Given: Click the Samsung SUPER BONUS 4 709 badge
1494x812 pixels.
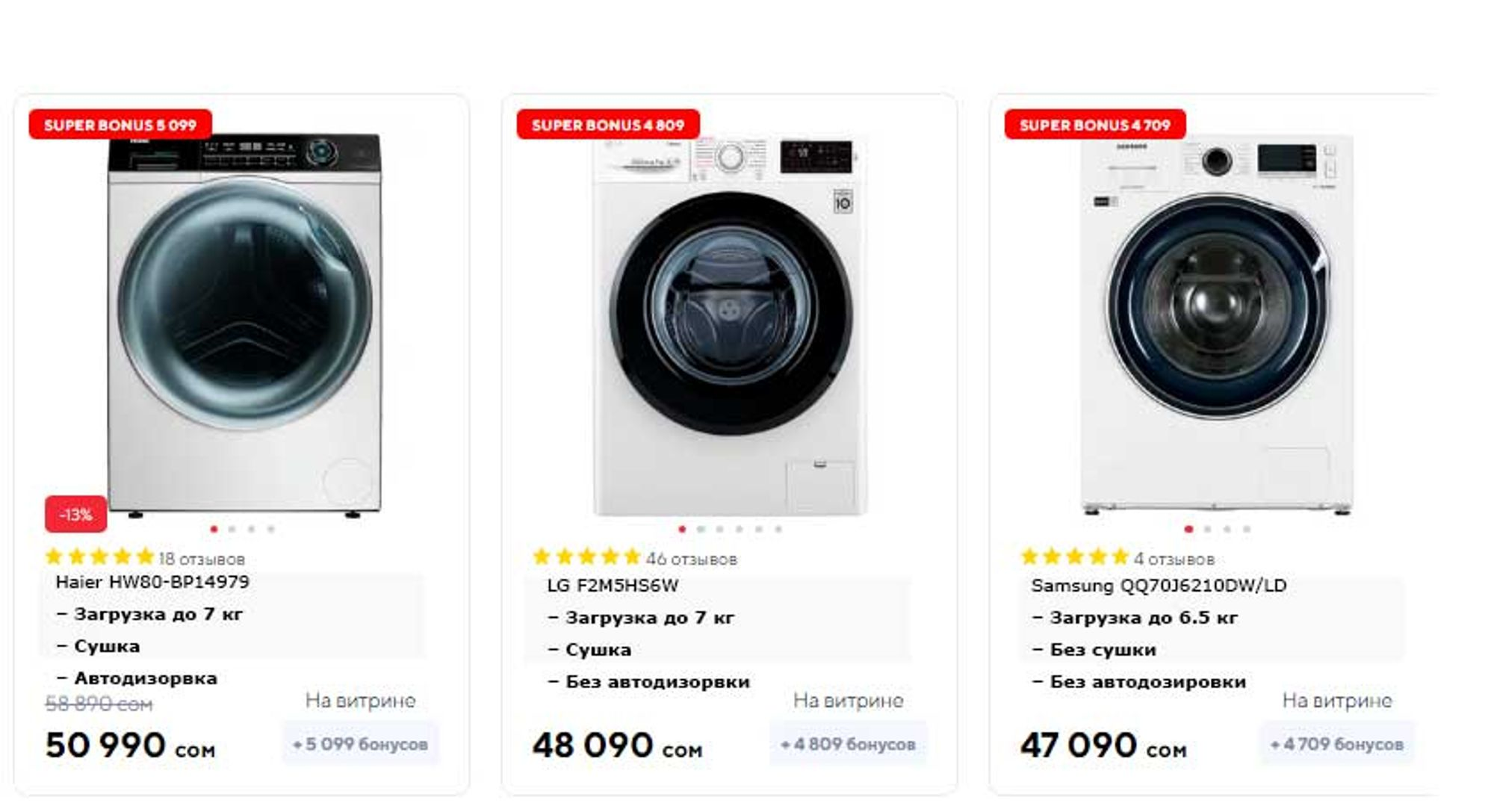Looking at the screenshot, I should (1094, 125).
